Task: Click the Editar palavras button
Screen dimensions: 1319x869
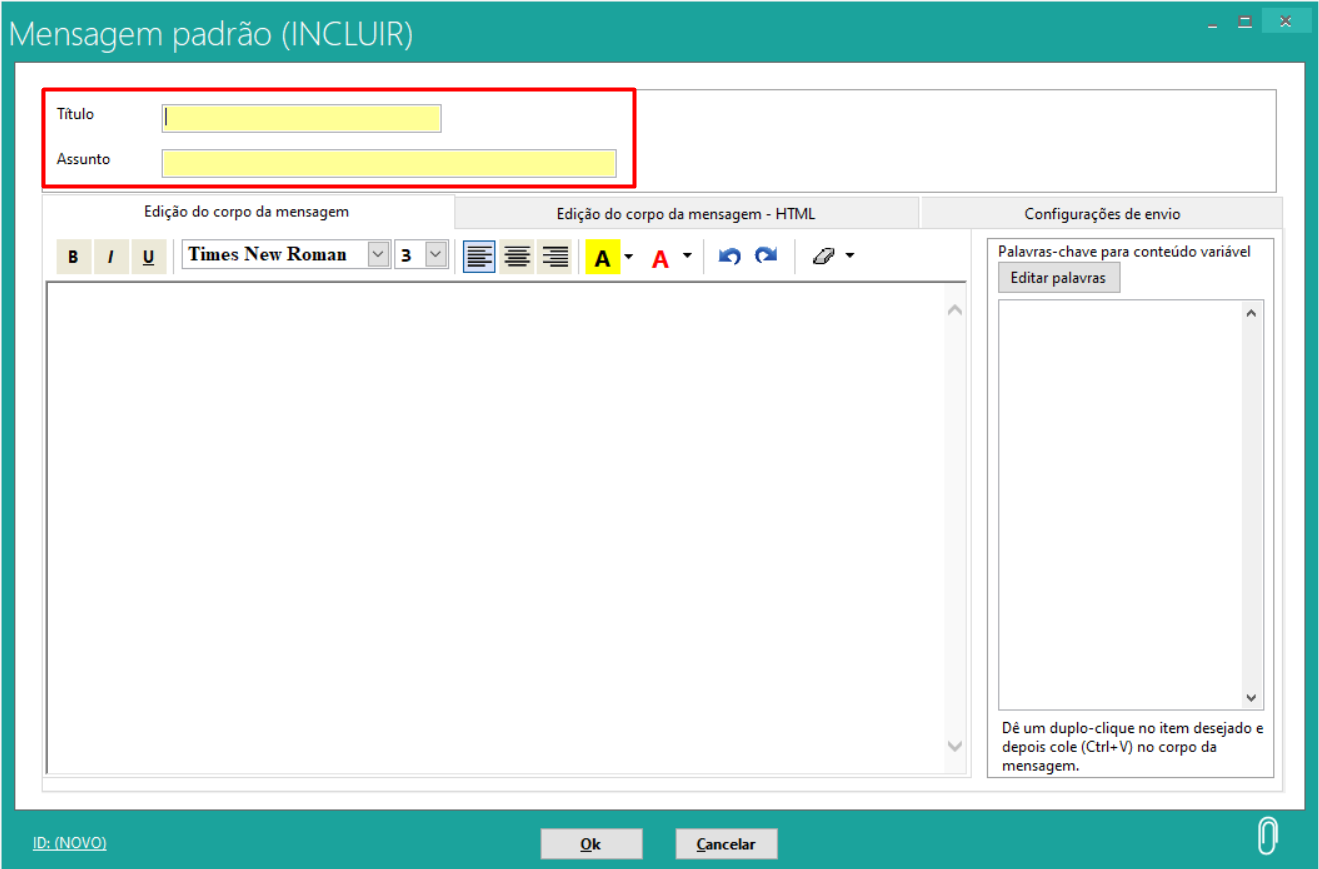Action: coord(1058,278)
